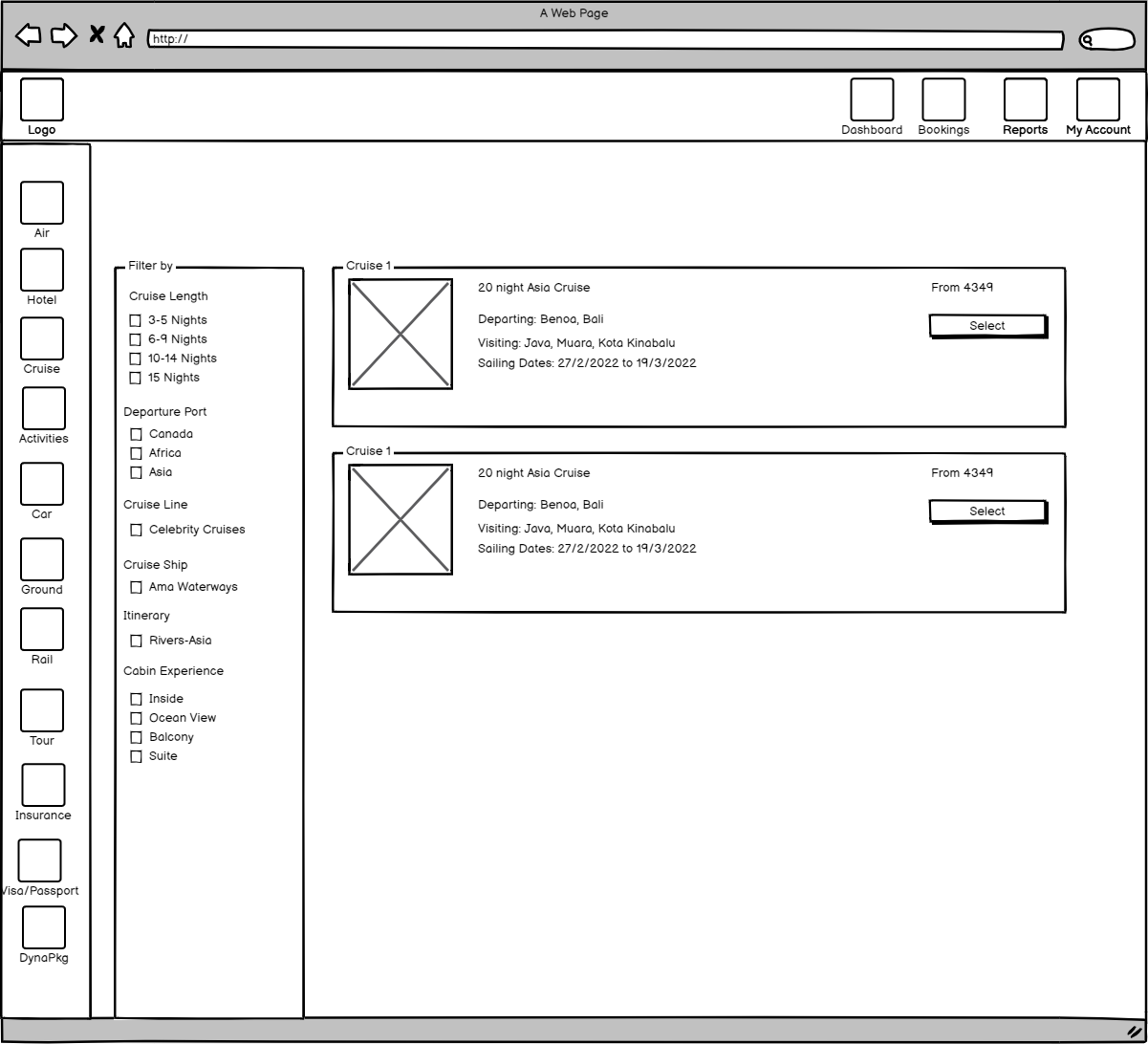
Task: Click the browser back arrow
Action: coord(29,35)
